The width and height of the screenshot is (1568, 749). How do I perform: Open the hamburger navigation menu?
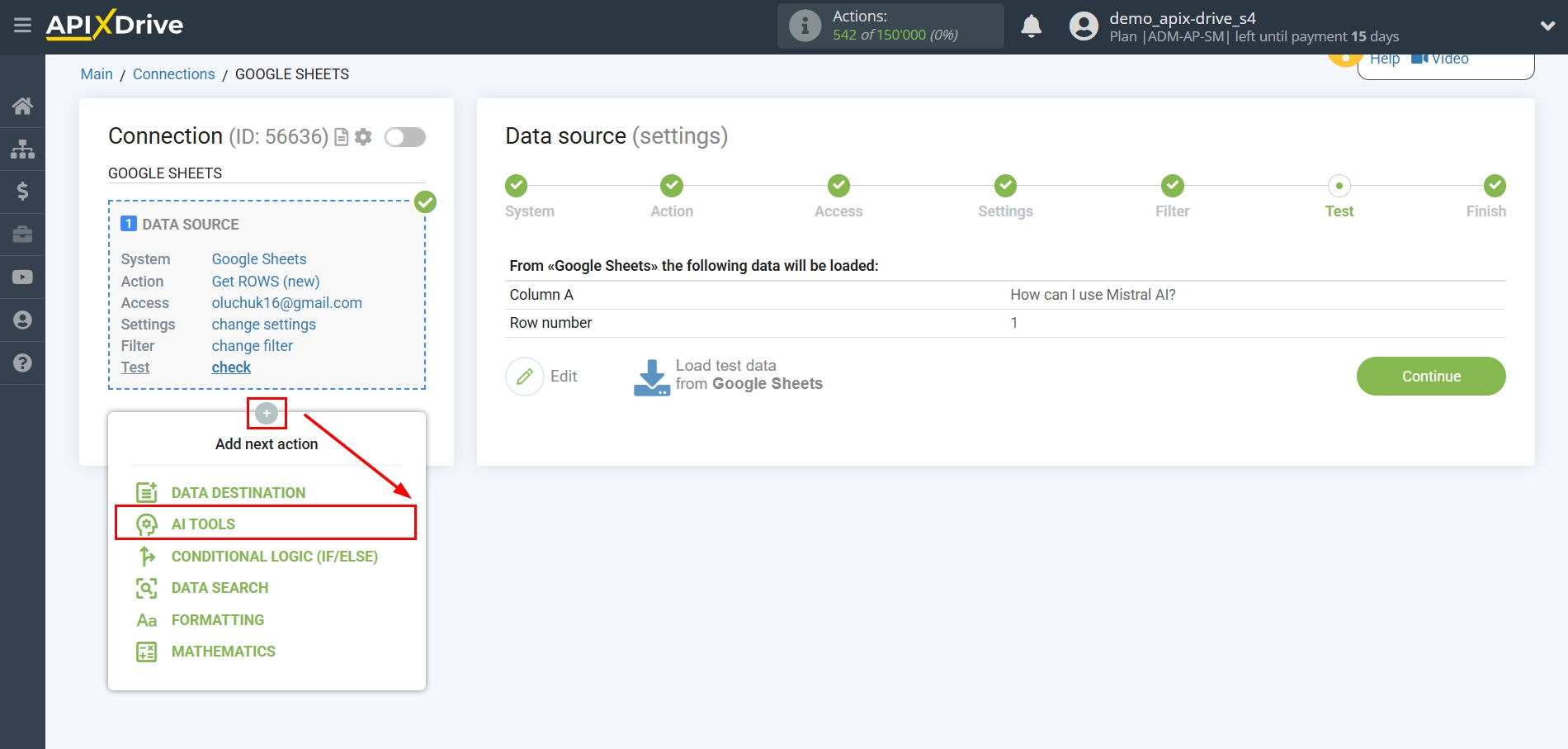pos(22,26)
